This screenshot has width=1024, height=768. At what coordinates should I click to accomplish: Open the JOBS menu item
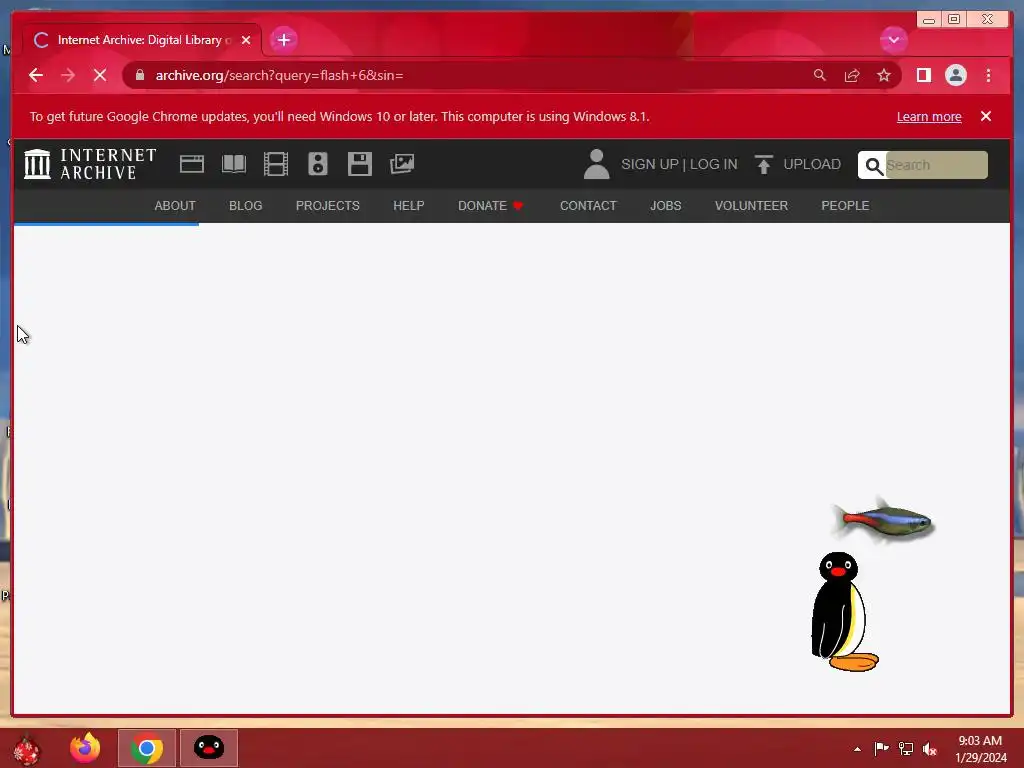point(665,206)
